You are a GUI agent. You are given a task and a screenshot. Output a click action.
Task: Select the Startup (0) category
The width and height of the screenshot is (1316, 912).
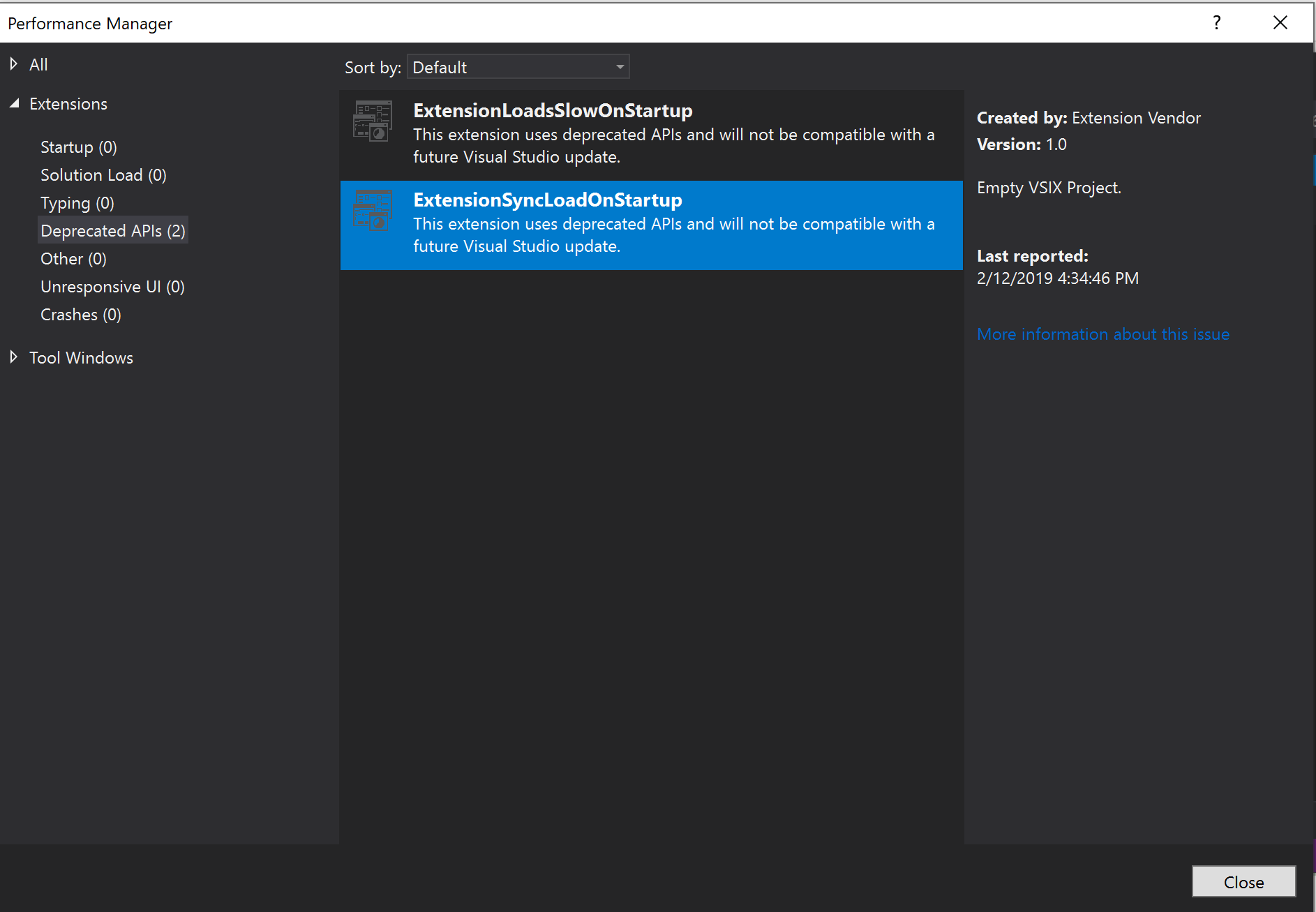pyautogui.click(x=78, y=147)
